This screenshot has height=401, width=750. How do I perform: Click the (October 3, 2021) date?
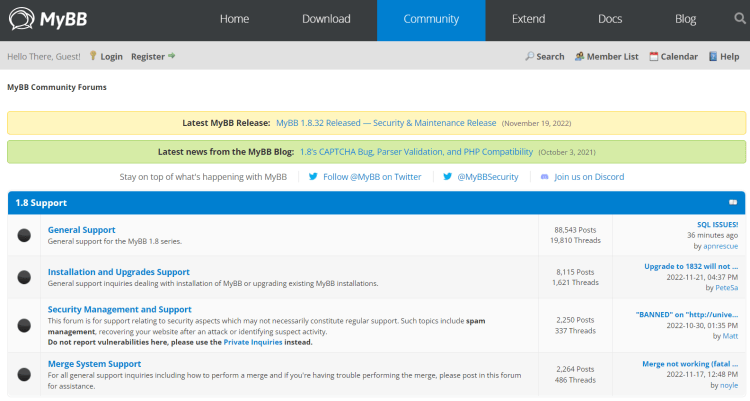[x=567, y=152]
